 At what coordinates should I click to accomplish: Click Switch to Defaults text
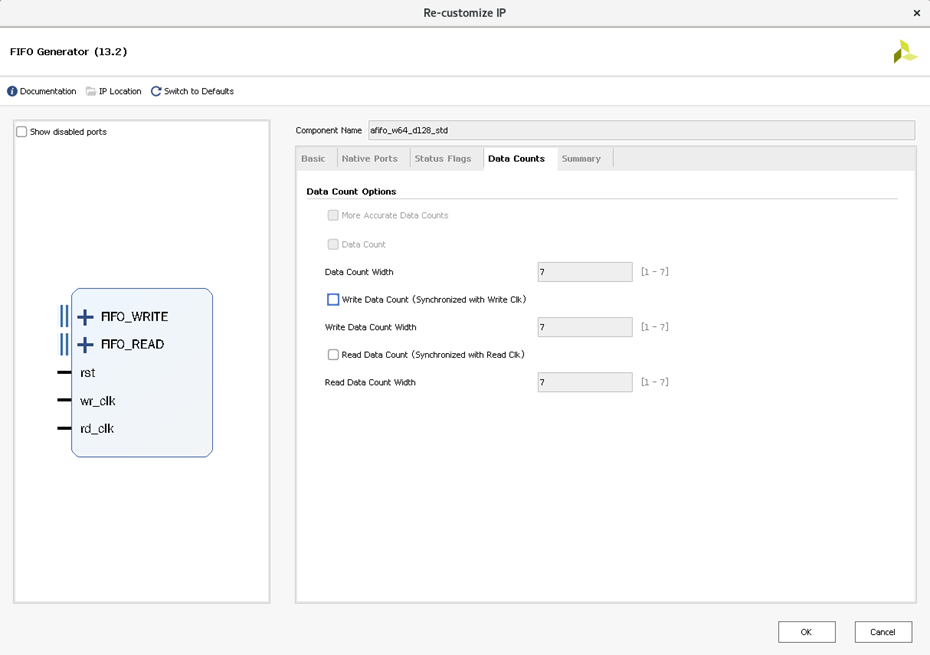199,91
